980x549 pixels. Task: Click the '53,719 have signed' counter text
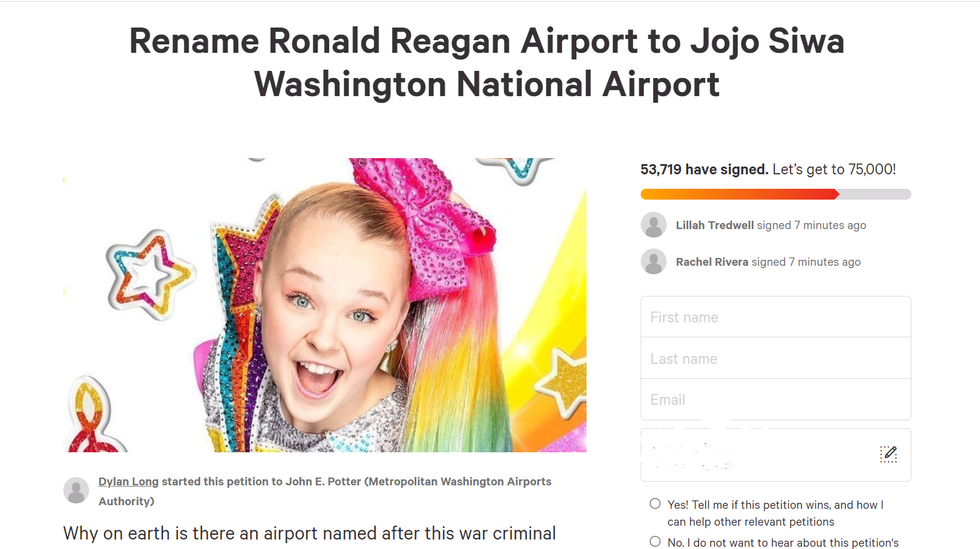pyautogui.click(x=704, y=169)
